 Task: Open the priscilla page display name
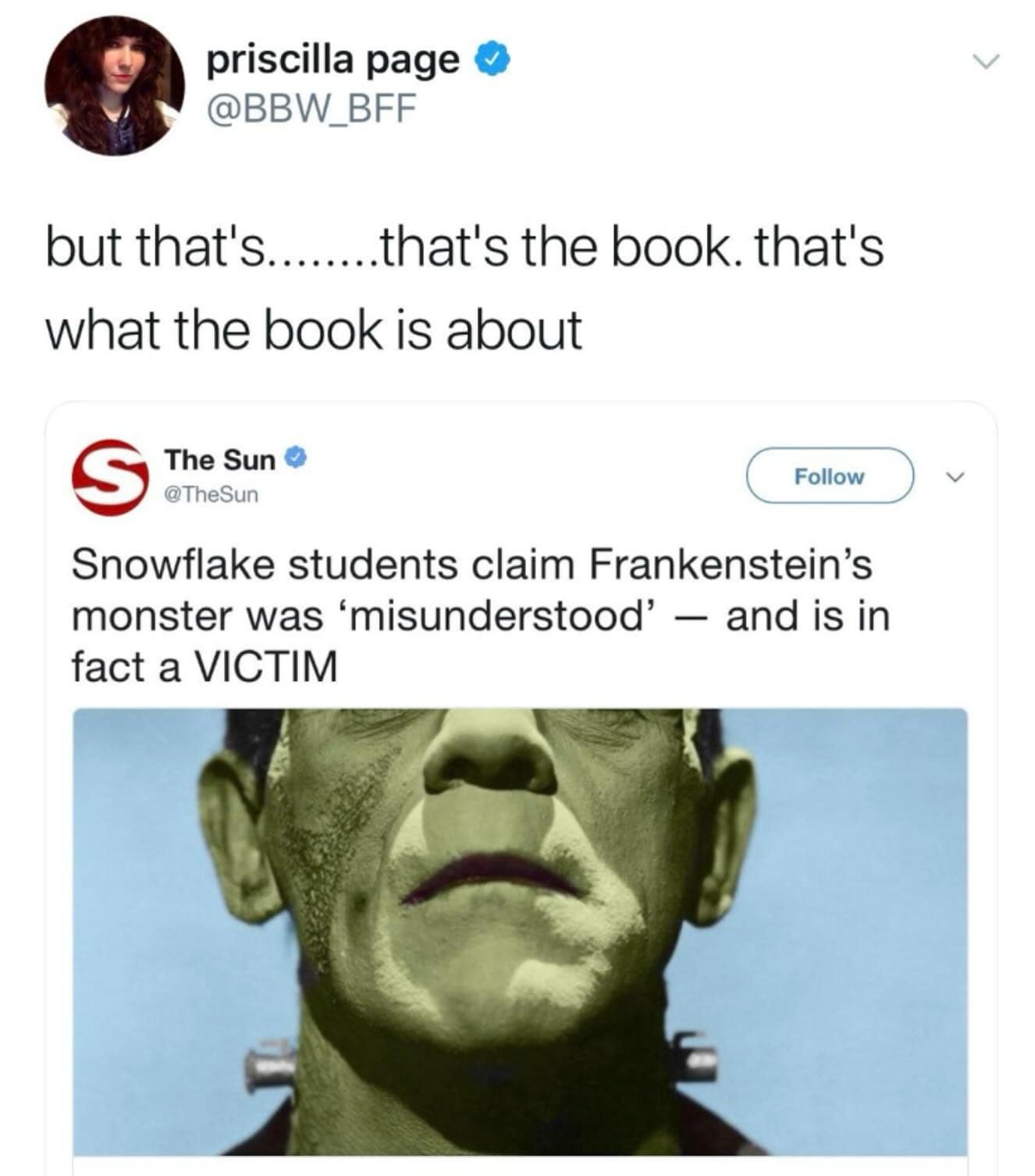pos(333,60)
